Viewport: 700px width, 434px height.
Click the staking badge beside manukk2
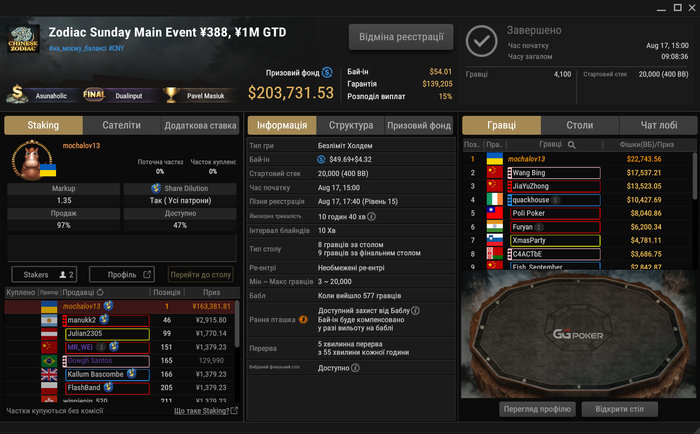[x=104, y=319]
